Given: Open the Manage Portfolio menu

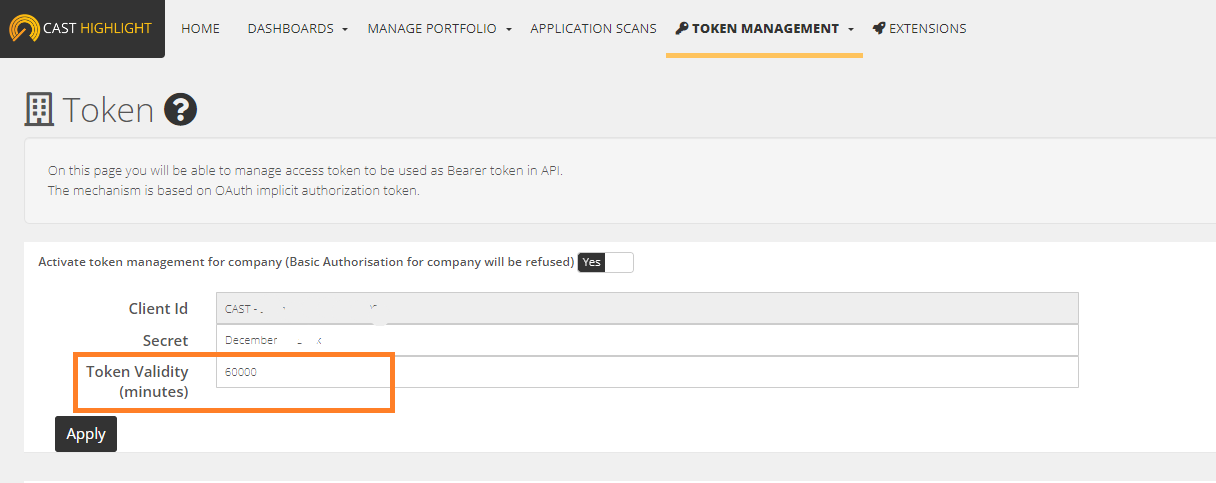Looking at the screenshot, I should tap(432, 28).
